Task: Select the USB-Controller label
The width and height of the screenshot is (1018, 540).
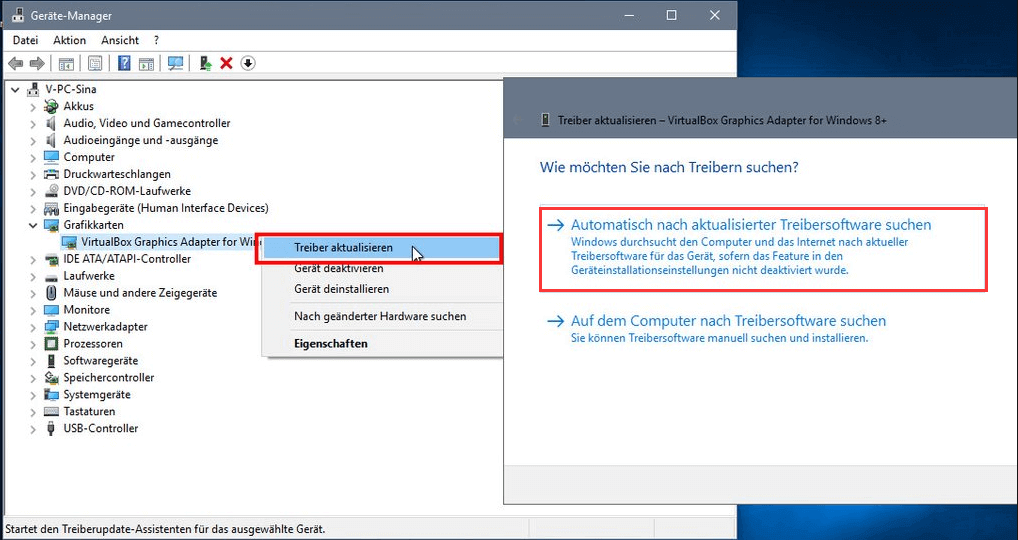Action: [x=101, y=428]
